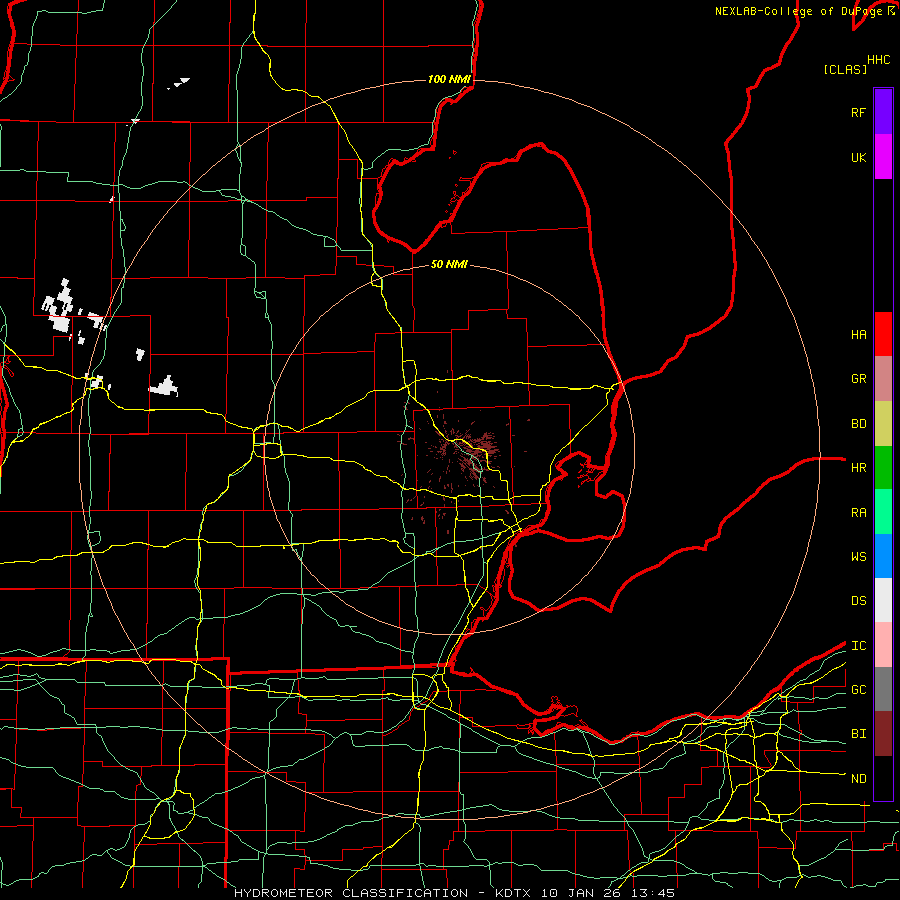Select the dark green HR swatch
Image resolution: width=900 pixels, height=900 pixels.
883,468
